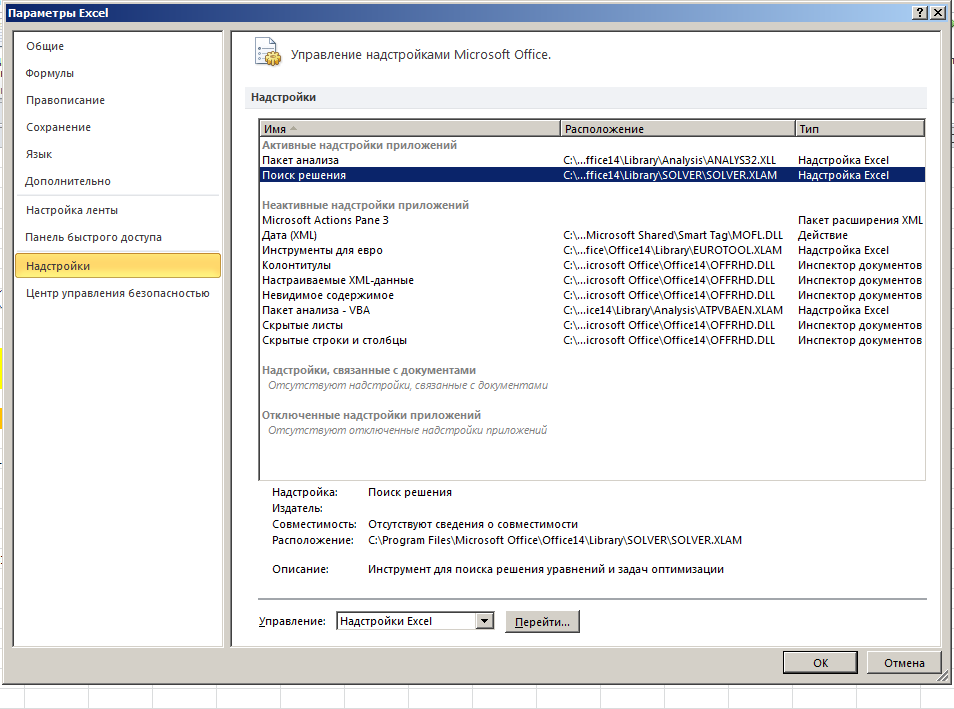Click Отсутствуют сведения о совместимости text
Image resolution: width=954 pixels, height=709 pixels.
[x=473, y=524]
